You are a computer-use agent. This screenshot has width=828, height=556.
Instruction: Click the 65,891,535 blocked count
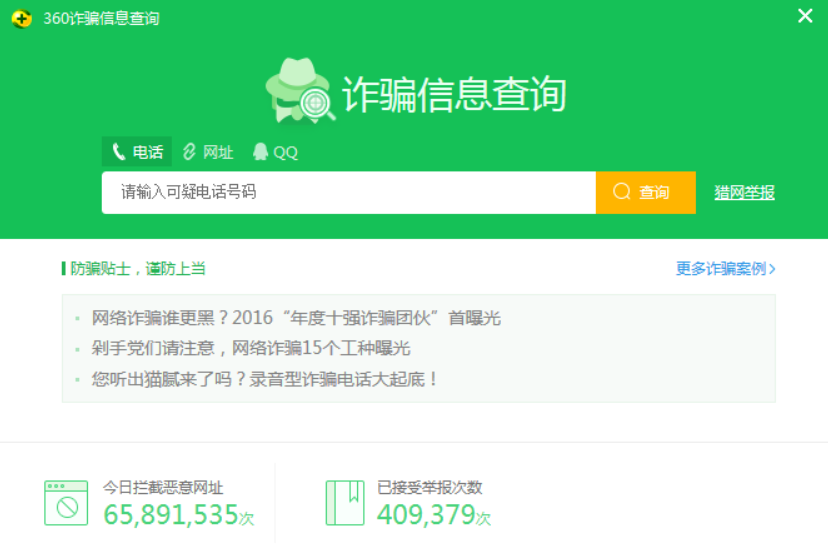(x=178, y=515)
